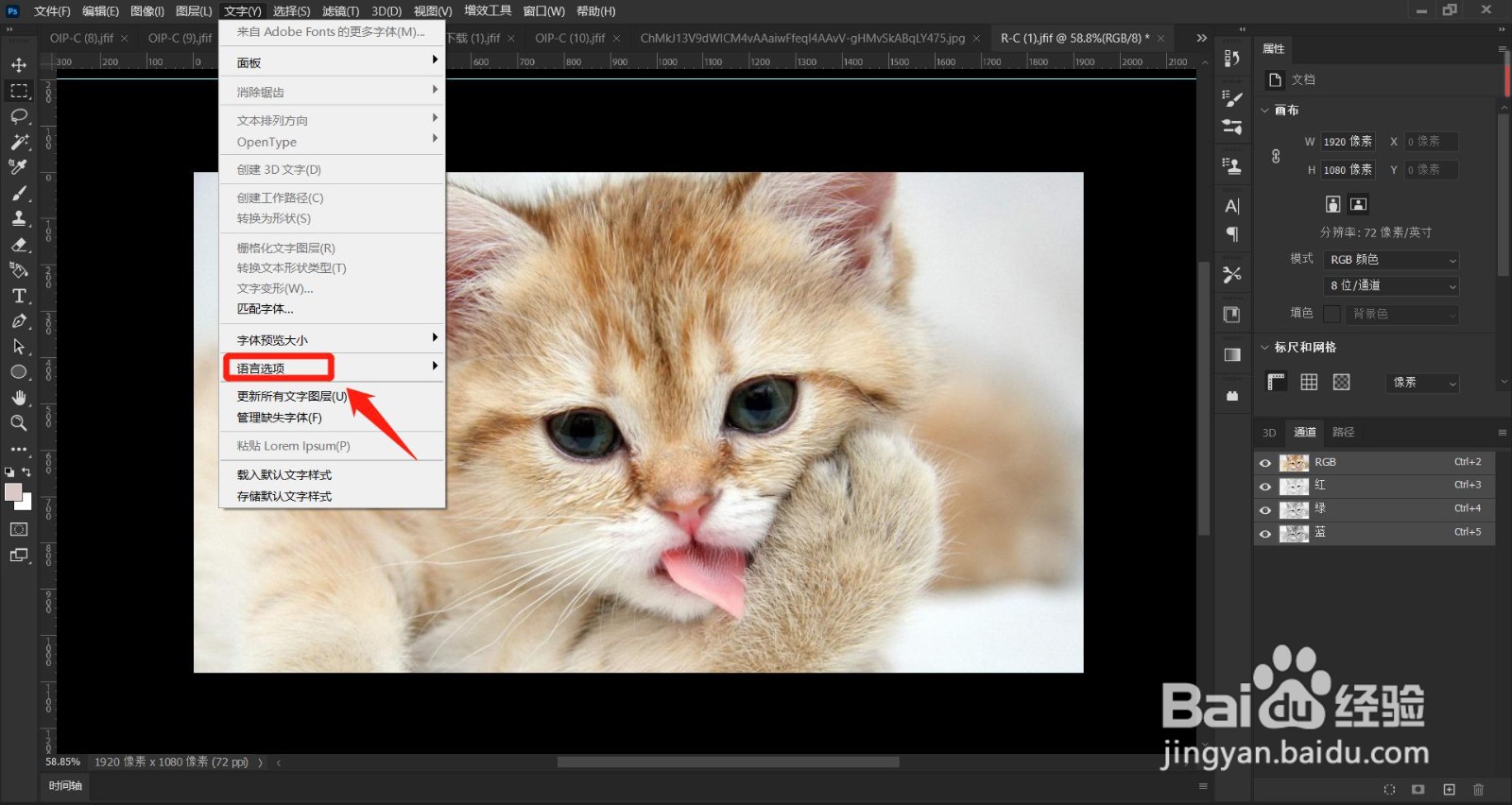Select the Zoom tool
This screenshot has height=805, width=1512.
(19, 423)
